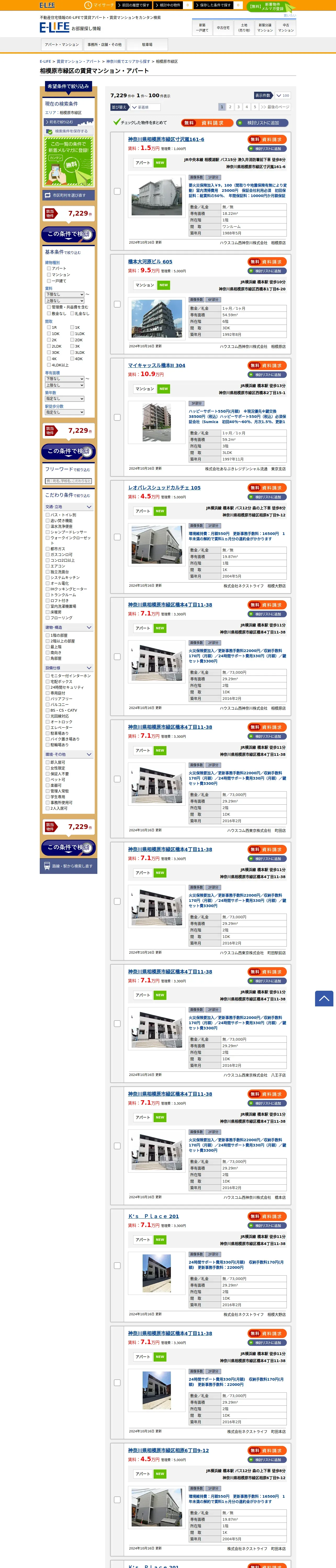Tick the オートロック checkbox
Image resolution: width=336 pixels, height=1568 pixels.
[48, 722]
